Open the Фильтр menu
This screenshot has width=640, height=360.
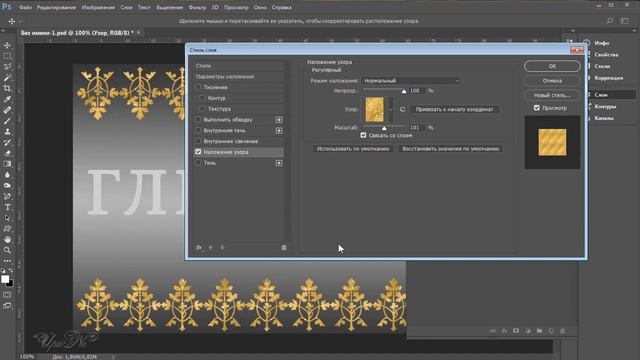click(198, 7)
